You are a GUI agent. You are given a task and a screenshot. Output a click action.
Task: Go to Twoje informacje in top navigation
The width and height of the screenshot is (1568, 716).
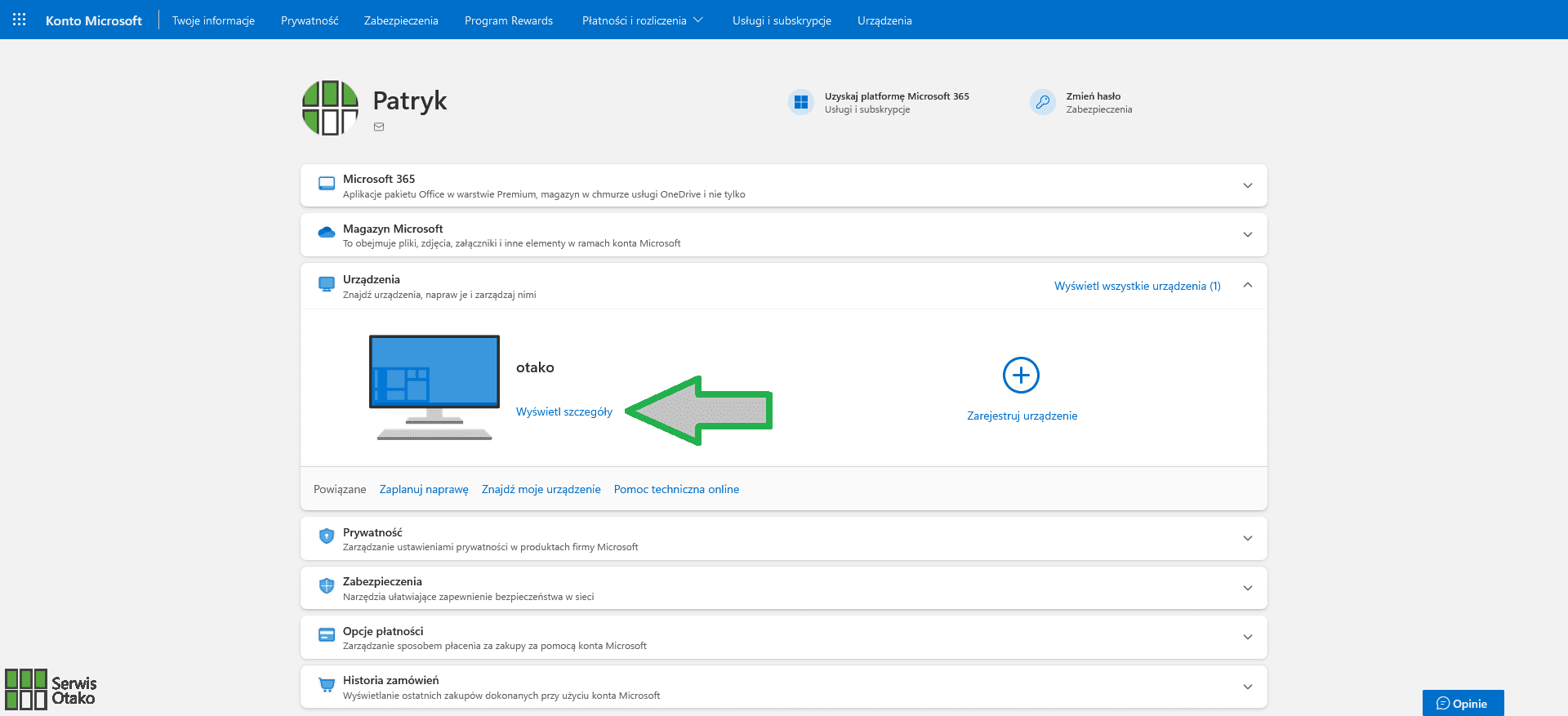click(213, 20)
